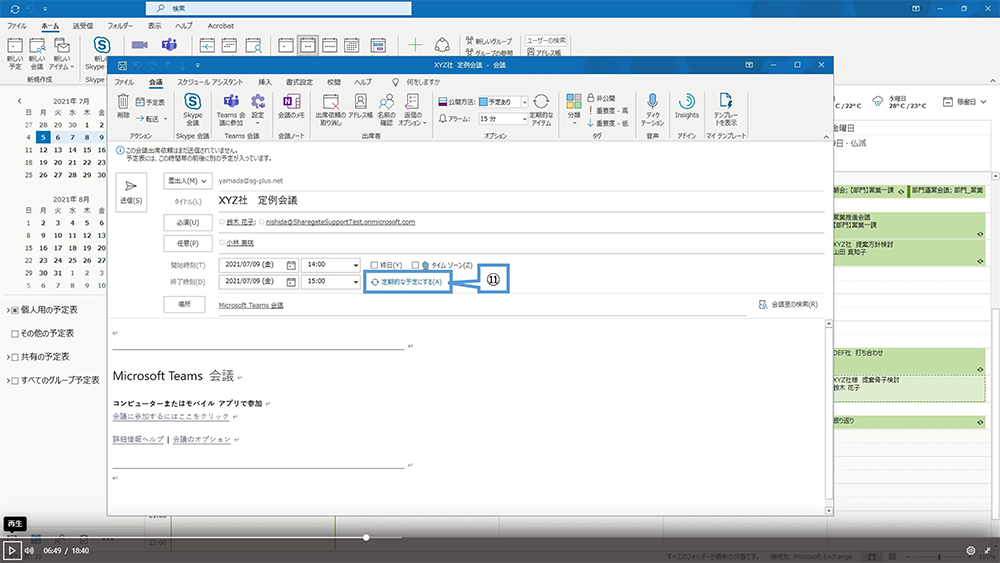Click the check names icon
Image resolution: width=1000 pixels, height=563 pixels.
click(x=386, y=101)
